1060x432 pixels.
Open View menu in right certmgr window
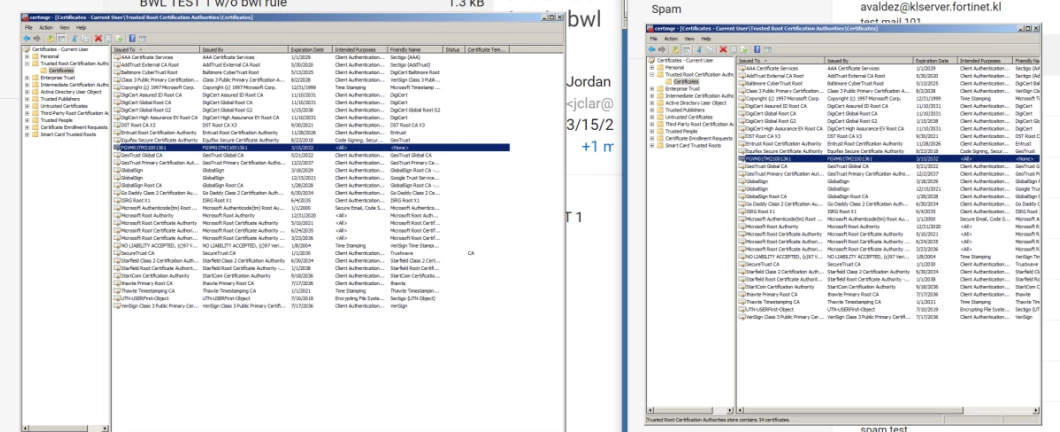click(x=690, y=39)
